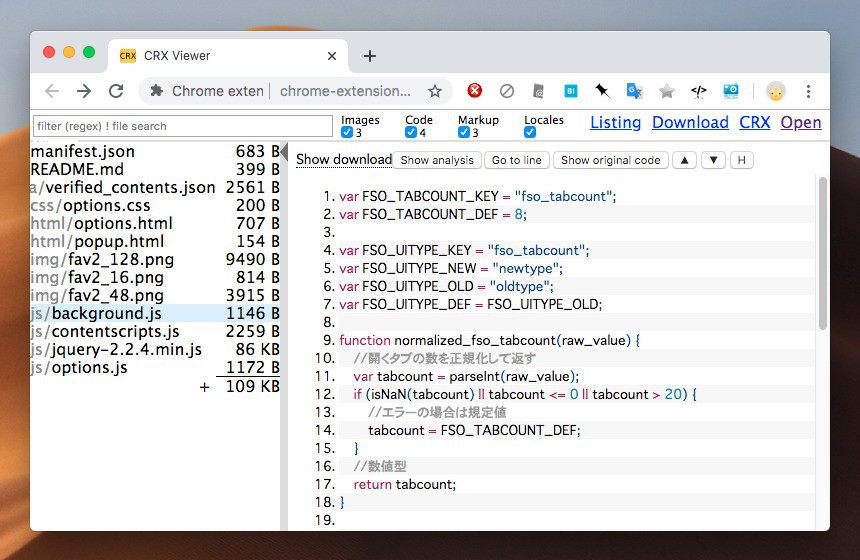
Task: Select manifest.json in the file list
Action: 83,151
